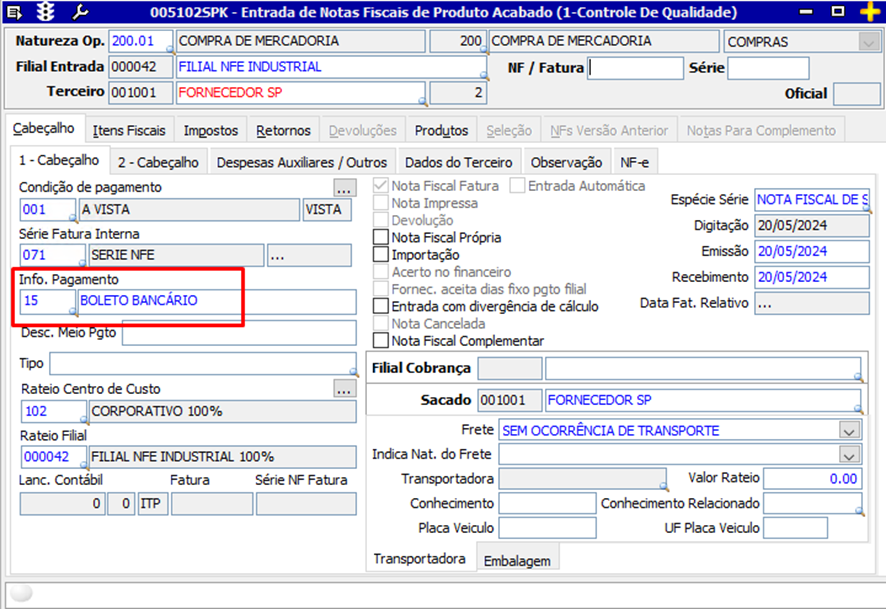
Task: Enable Nota Fiscal Própria checkbox
Action: coord(381,237)
